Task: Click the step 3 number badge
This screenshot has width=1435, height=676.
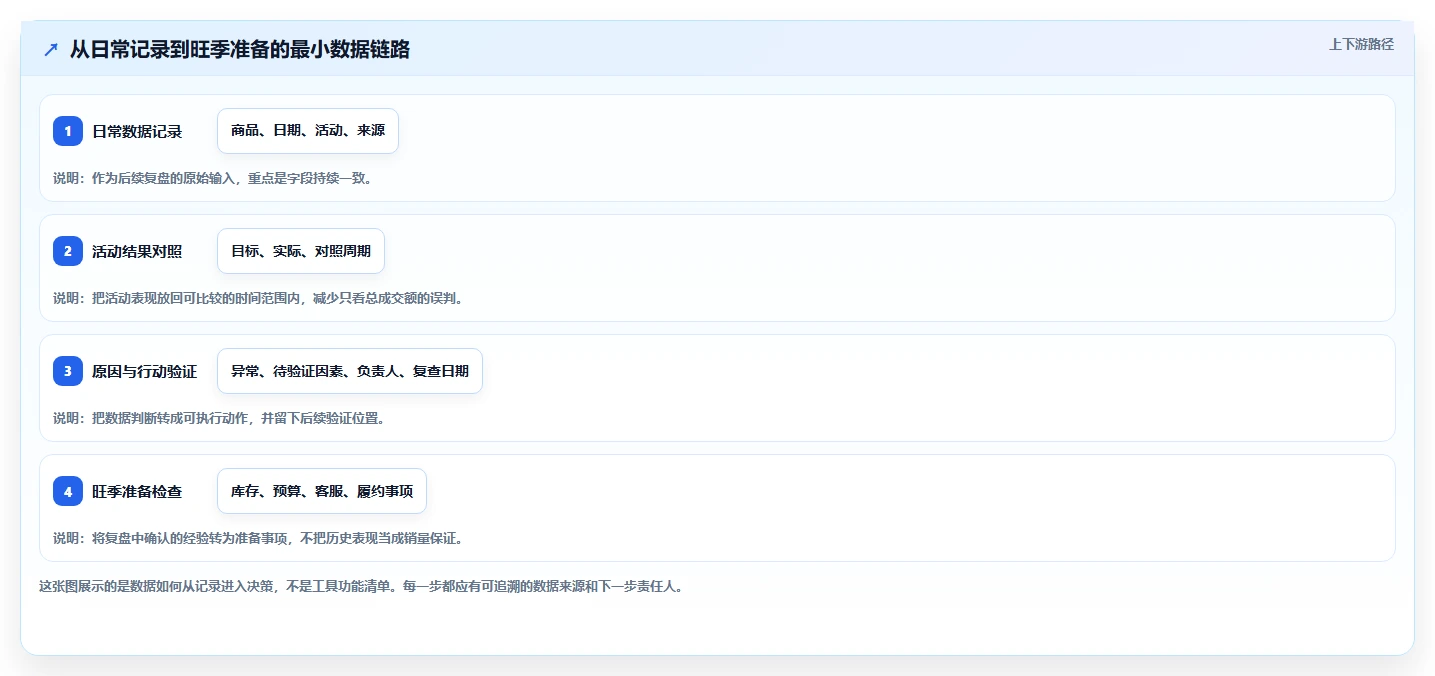Action: [x=68, y=371]
